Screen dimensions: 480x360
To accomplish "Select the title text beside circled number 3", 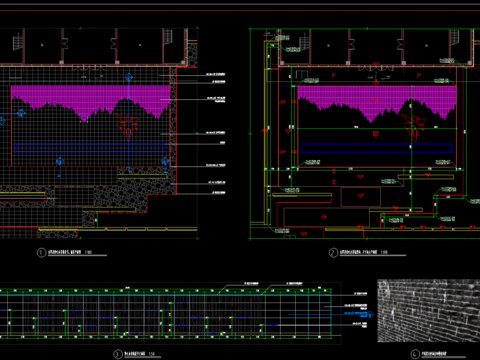I will click(x=139, y=354).
